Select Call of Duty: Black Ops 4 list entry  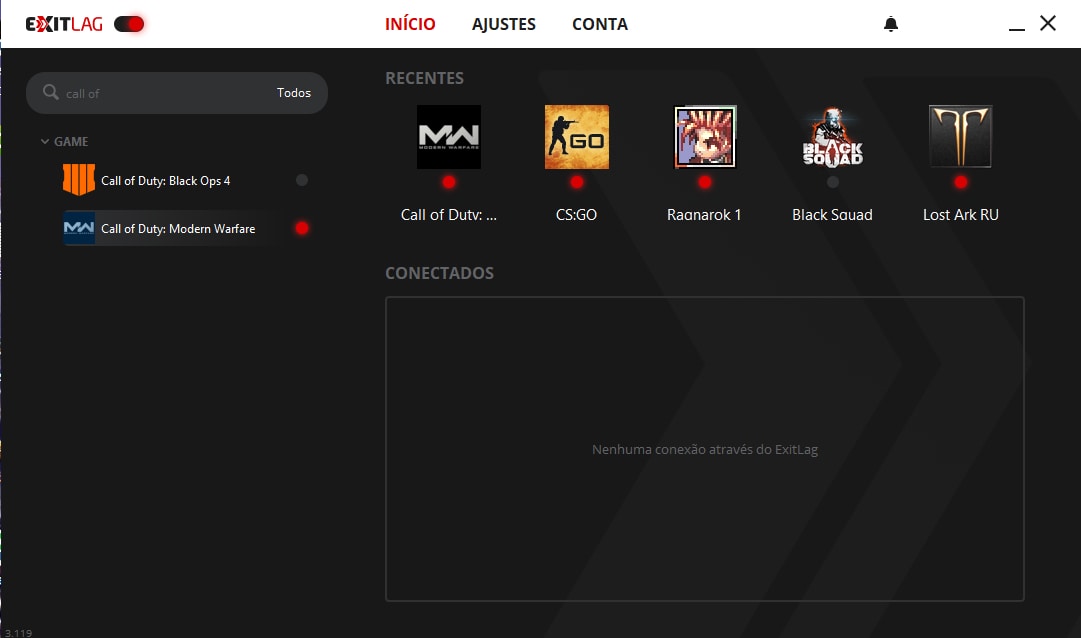(x=166, y=181)
